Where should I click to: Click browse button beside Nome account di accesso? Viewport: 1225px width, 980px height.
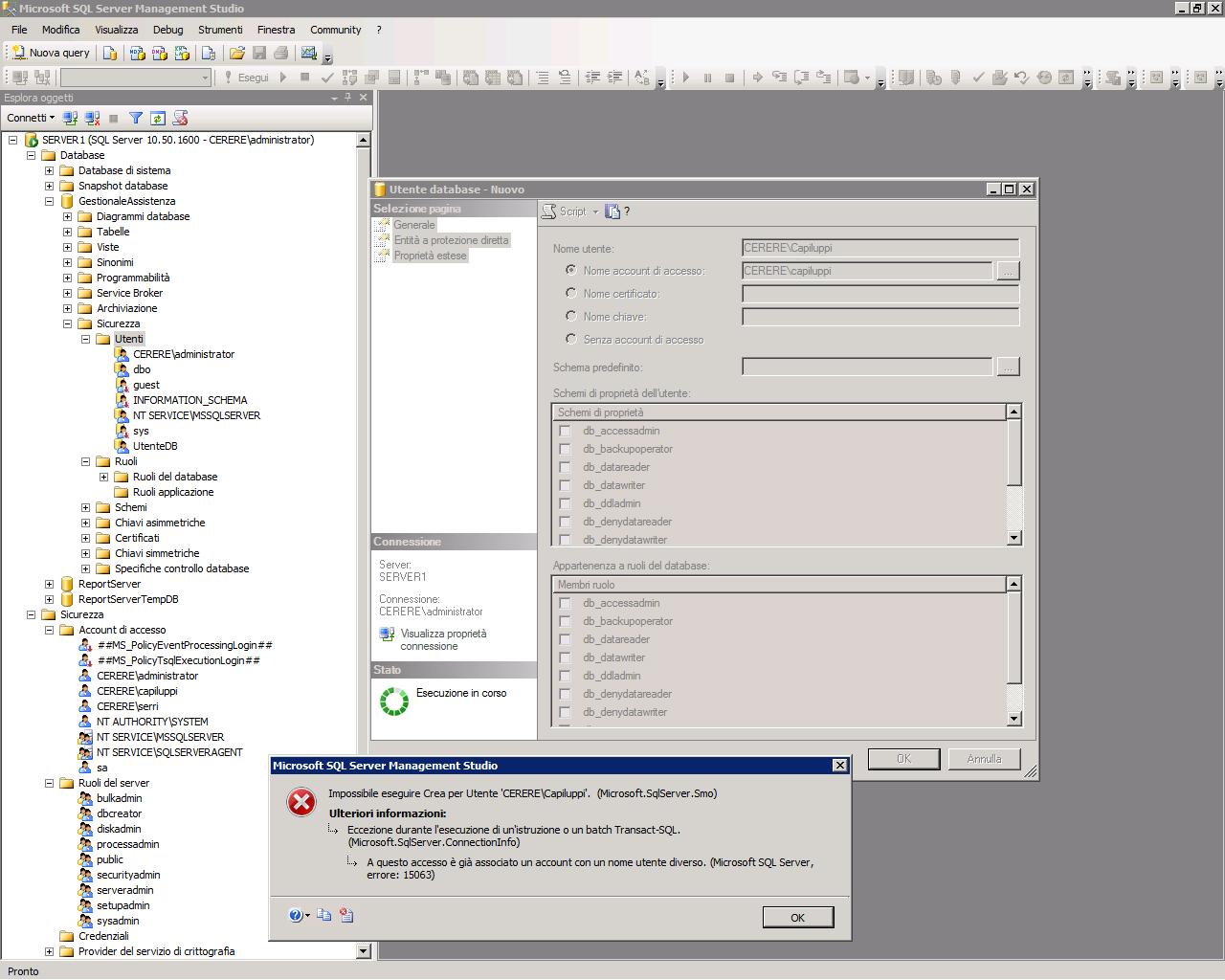point(1008,271)
